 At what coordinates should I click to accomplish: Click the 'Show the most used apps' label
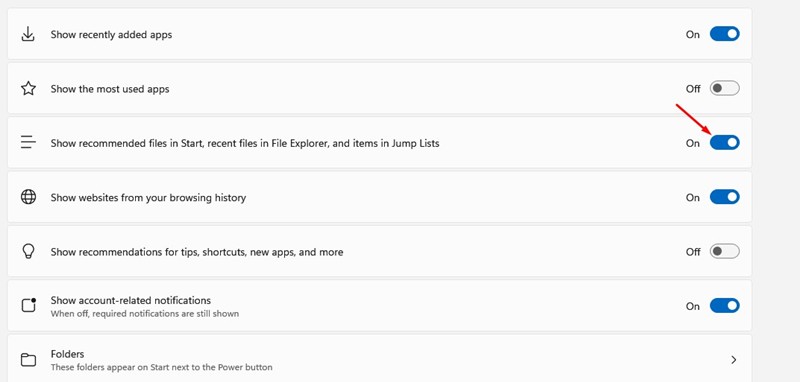click(110, 89)
